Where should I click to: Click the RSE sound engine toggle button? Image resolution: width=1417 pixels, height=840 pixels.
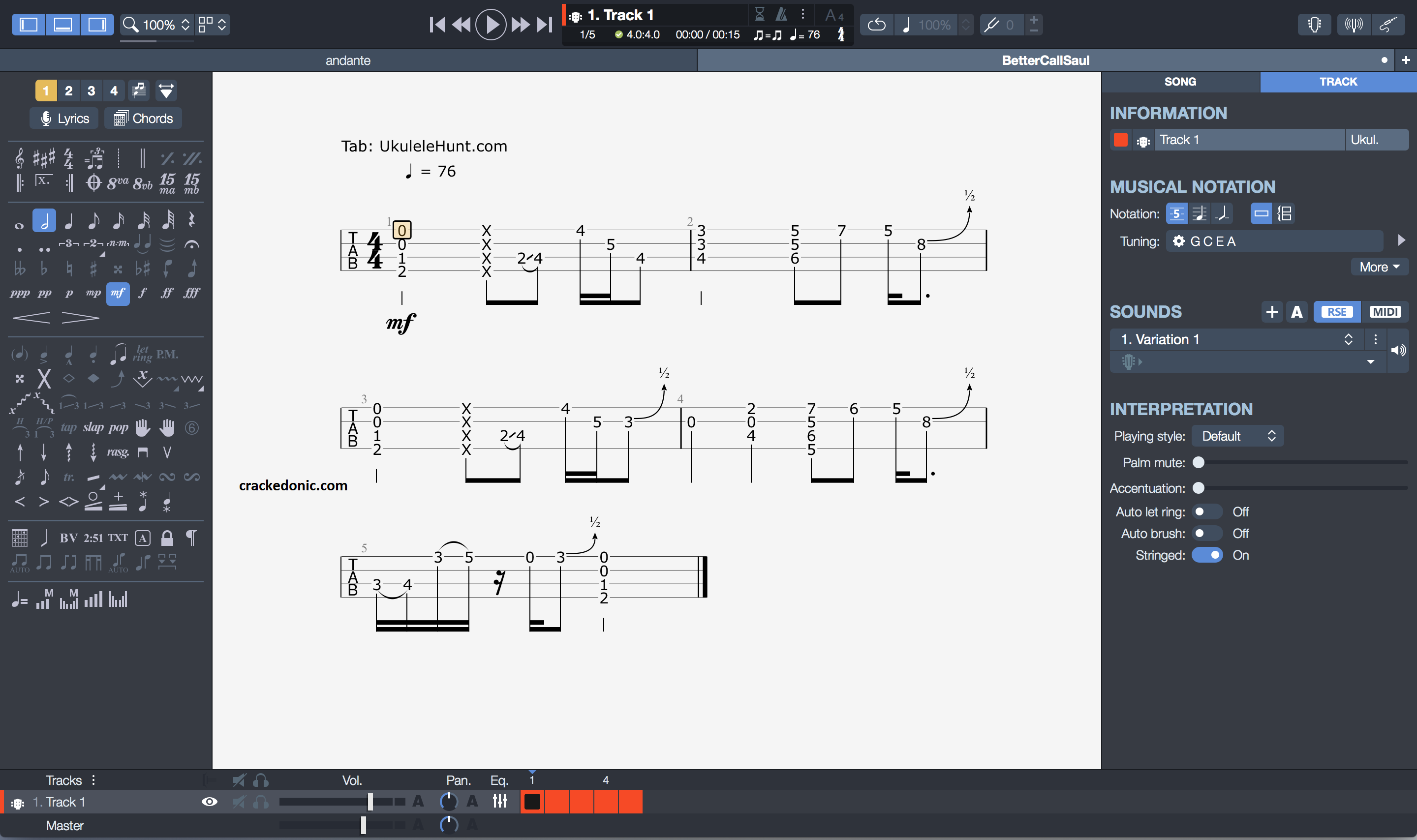pos(1338,312)
